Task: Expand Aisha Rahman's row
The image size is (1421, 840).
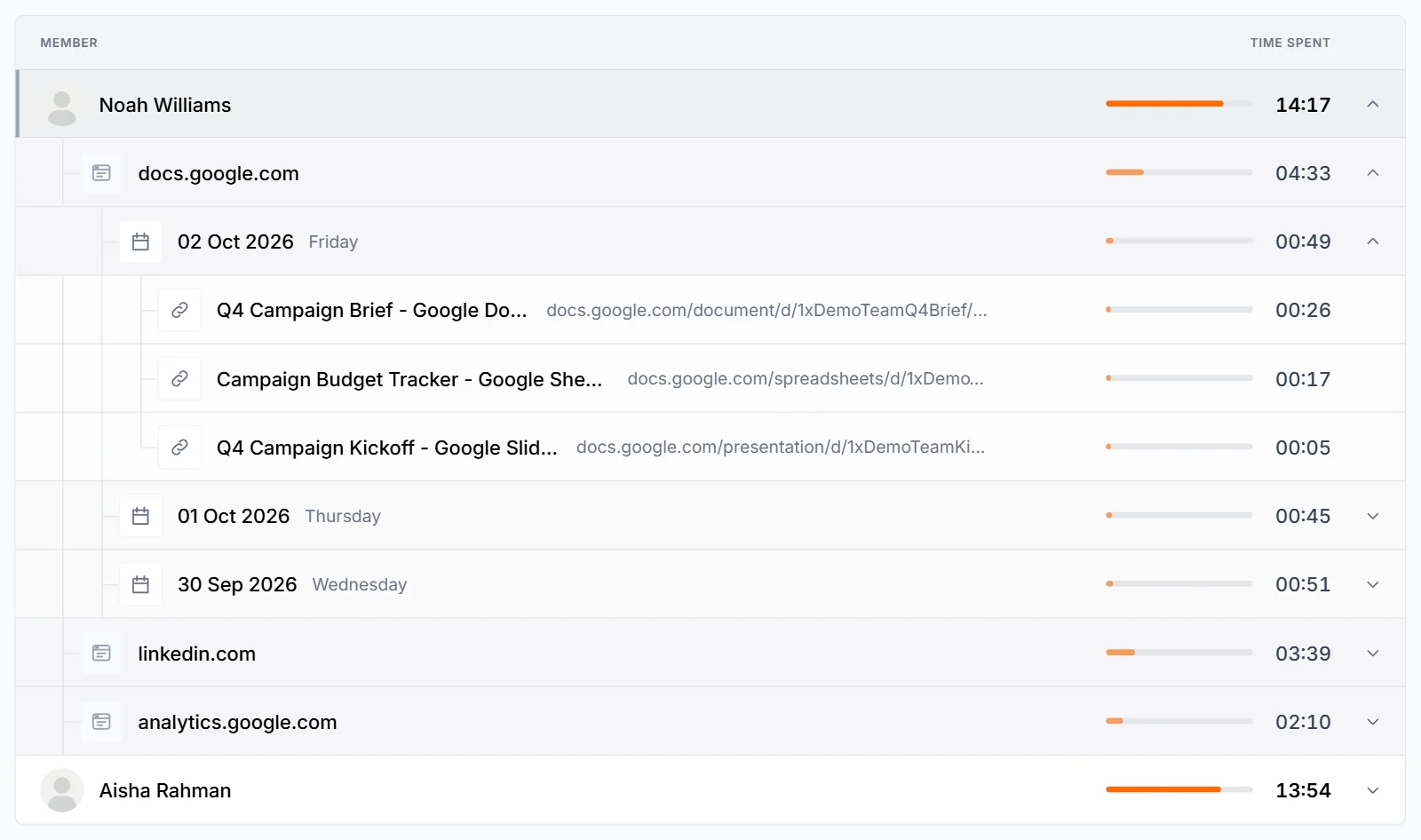Action: click(x=1373, y=790)
